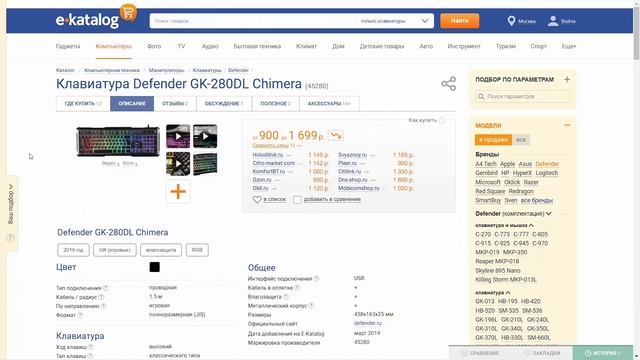Image resolution: width=640 pixels, height=360 pixels.
Task: Open help icon for Кабель / радиус
Action: coord(101,297)
